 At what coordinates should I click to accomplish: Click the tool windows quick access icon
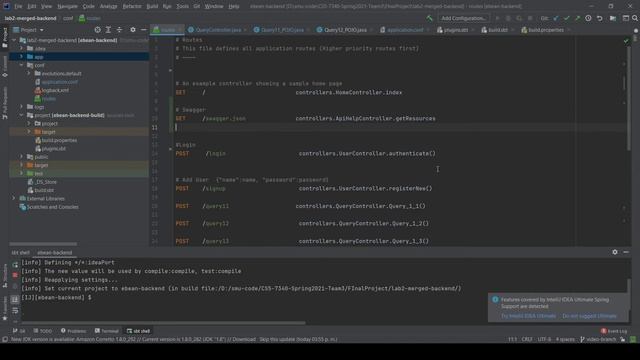coord(4,339)
